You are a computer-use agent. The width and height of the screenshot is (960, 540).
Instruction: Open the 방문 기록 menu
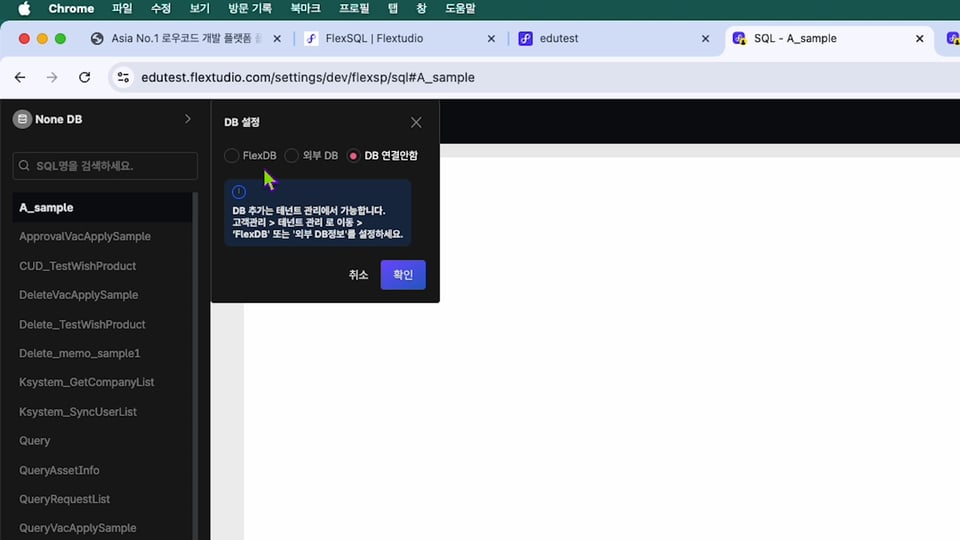pyautogui.click(x=250, y=9)
